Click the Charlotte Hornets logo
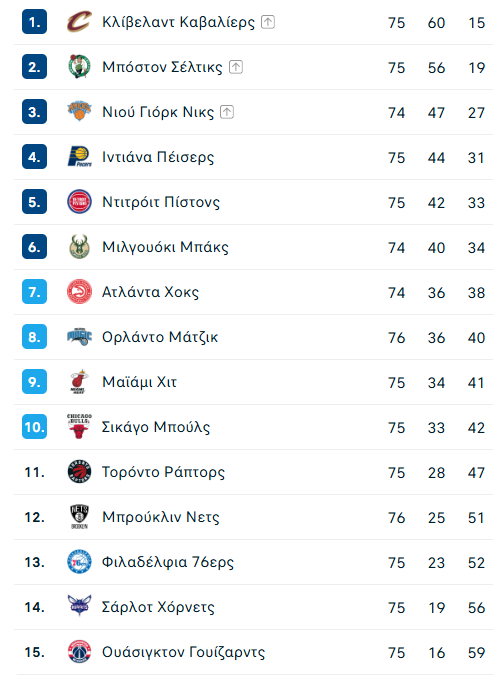This screenshot has width=493, height=676. (x=79, y=607)
